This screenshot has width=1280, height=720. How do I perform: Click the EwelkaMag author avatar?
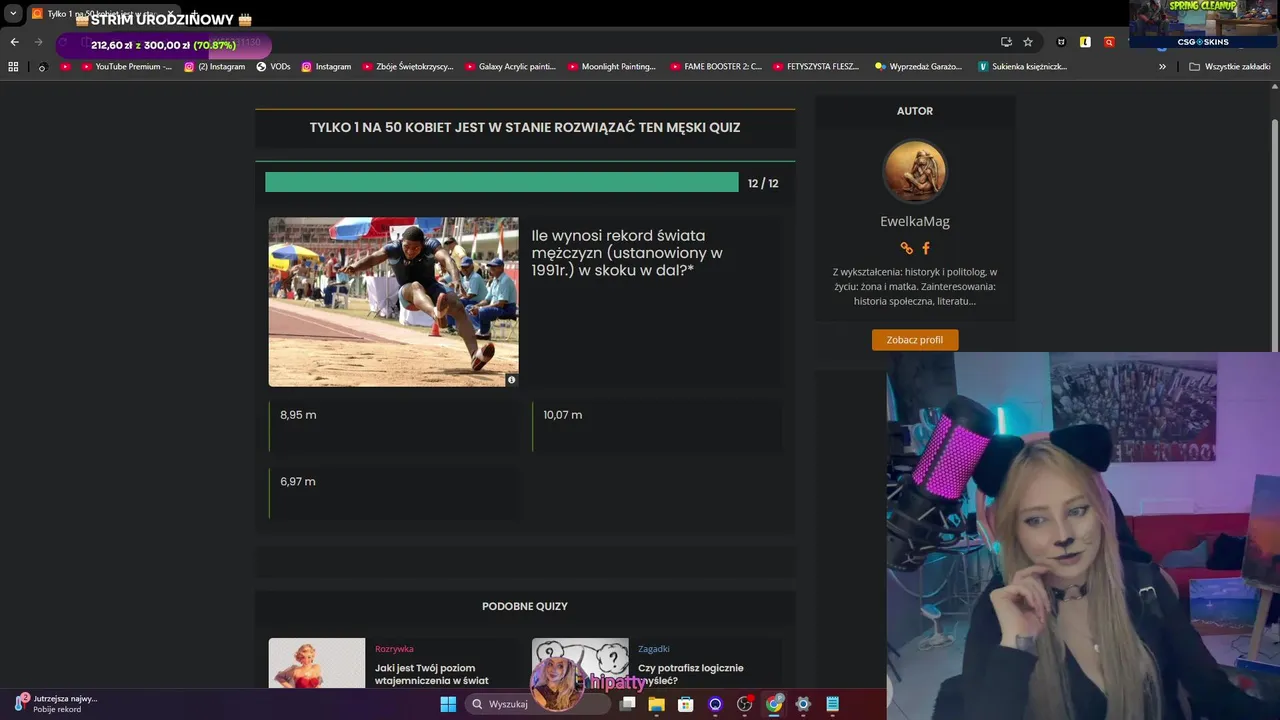[x=915, y=172]
